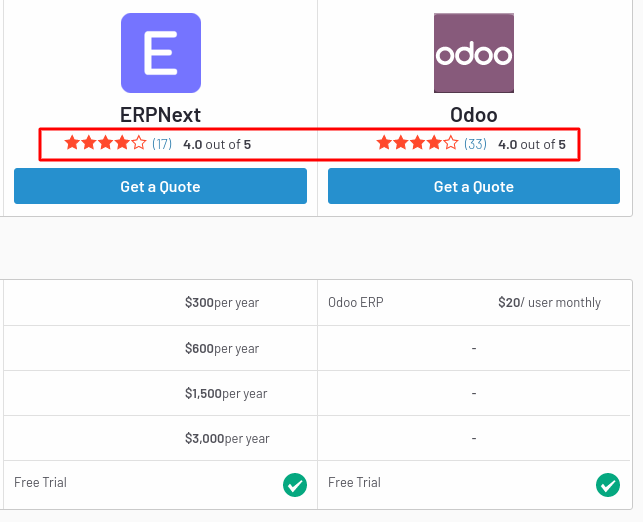This screenshot has width=643, height=522.
Task: Click Odoo Free Trial green checkmark
Action: pyautogui.click(x=608, y=485)
